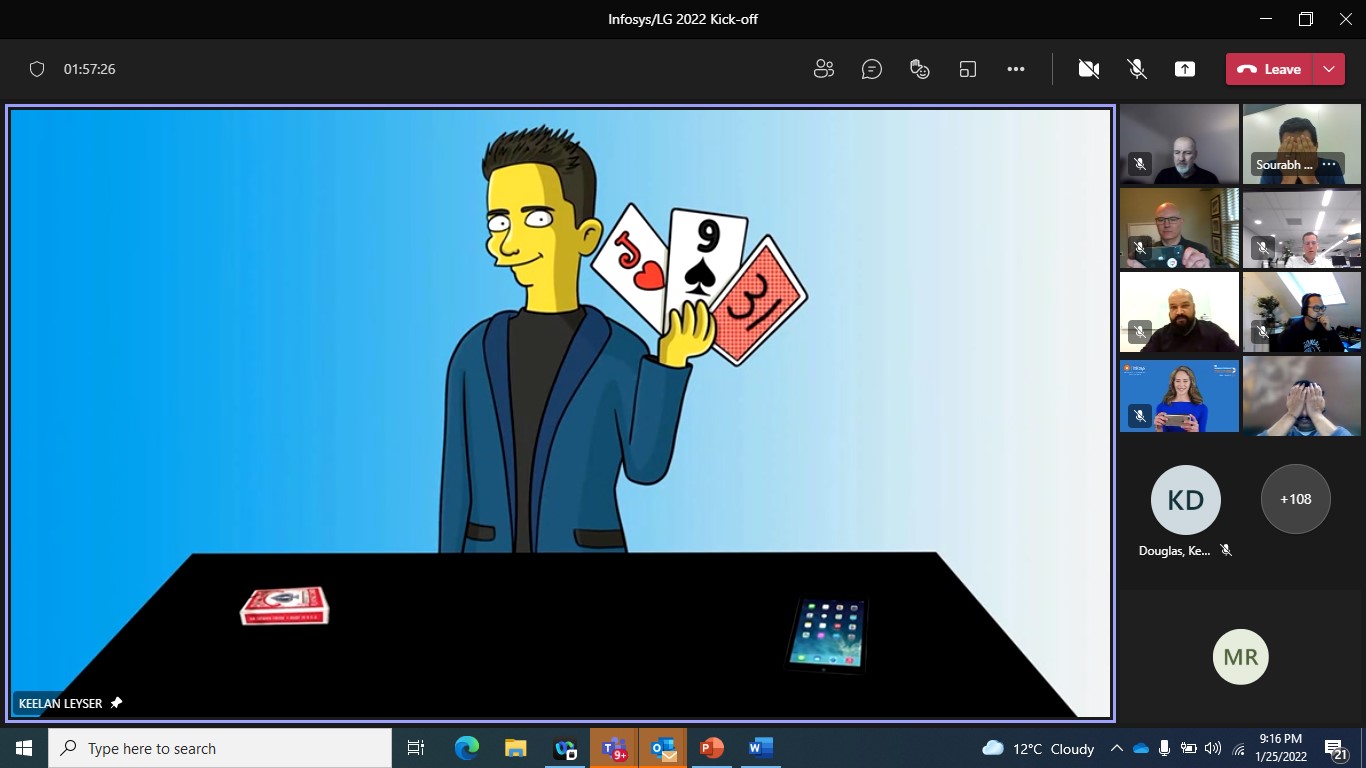The height and width of the screenshot is (768, 1366).
Task: Open more options on Sourabh's video tile
Action: (x=1329, y=165)
